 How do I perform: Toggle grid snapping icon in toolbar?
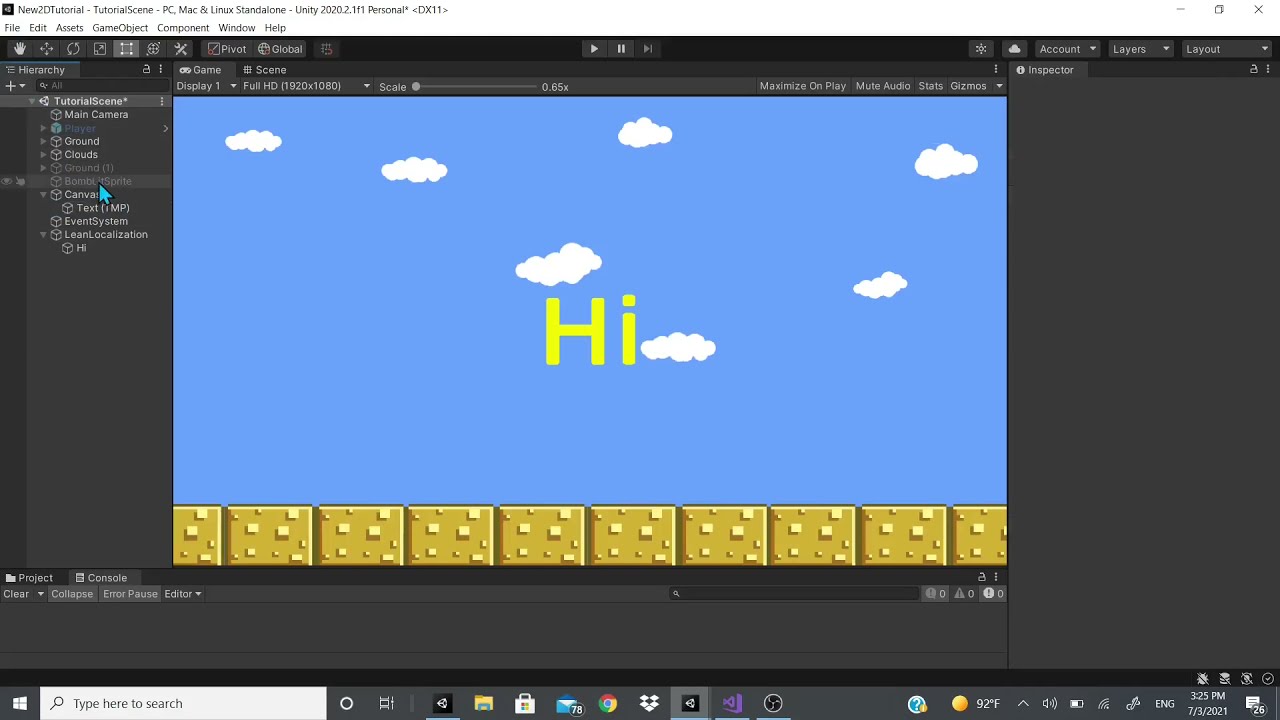[326, 49]
